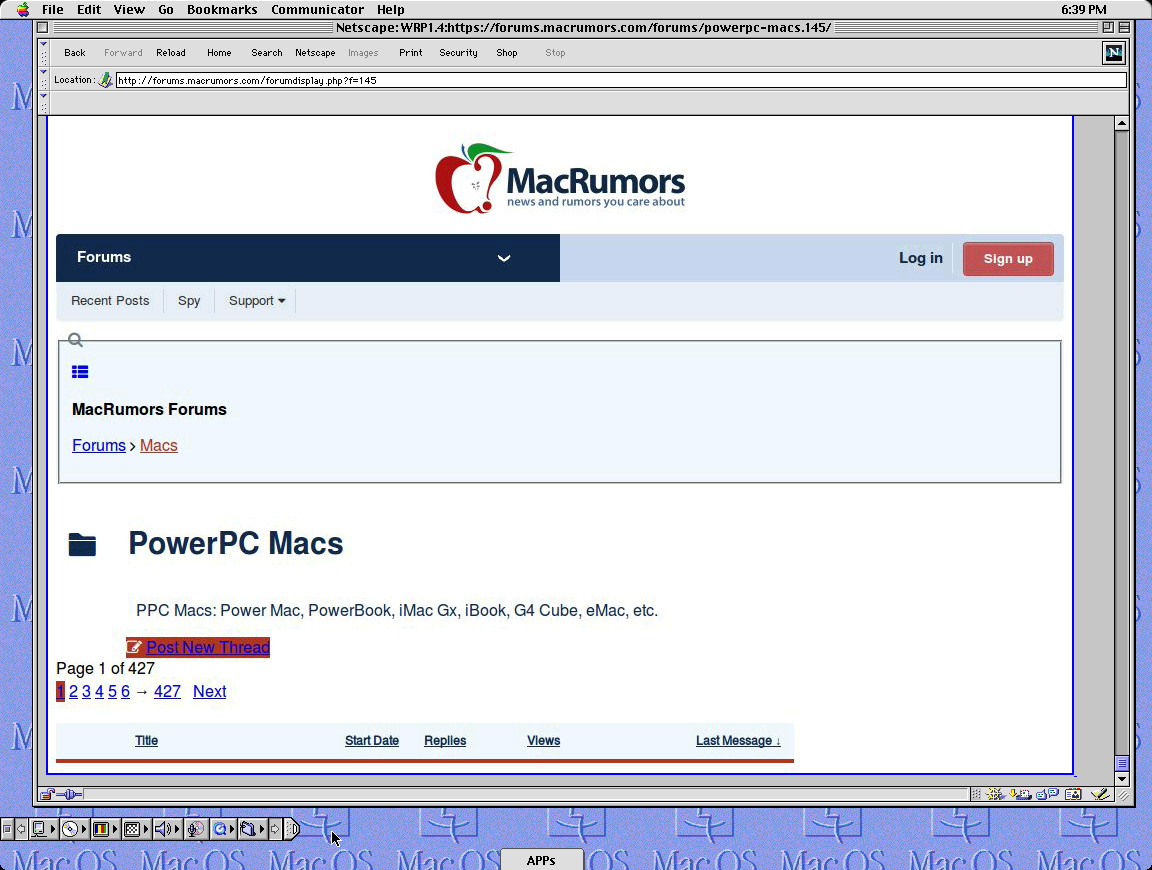Click the vertical scrollbar down arrow
The image size is (1152, 870).
pos(1121,778)
